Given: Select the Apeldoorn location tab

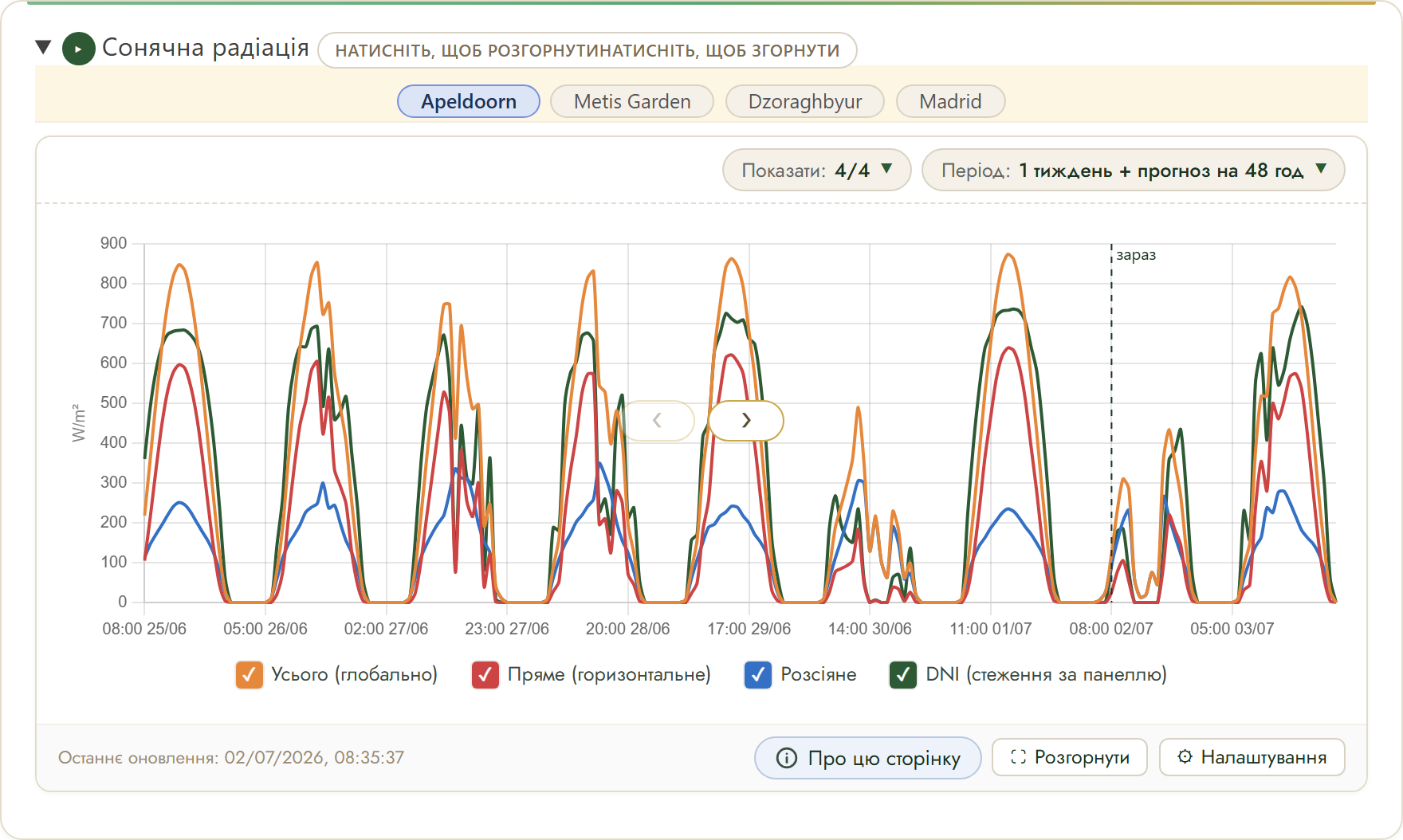Looking at the screenshot, I should pos(469,101).
